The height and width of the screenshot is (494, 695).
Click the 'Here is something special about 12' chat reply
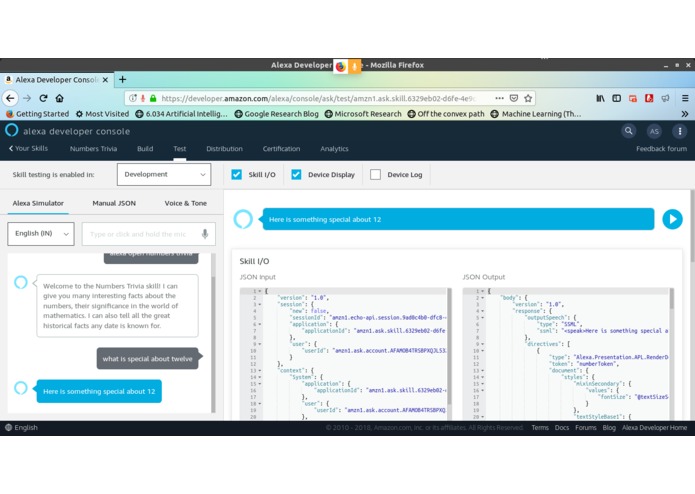(x=99, y=391)
